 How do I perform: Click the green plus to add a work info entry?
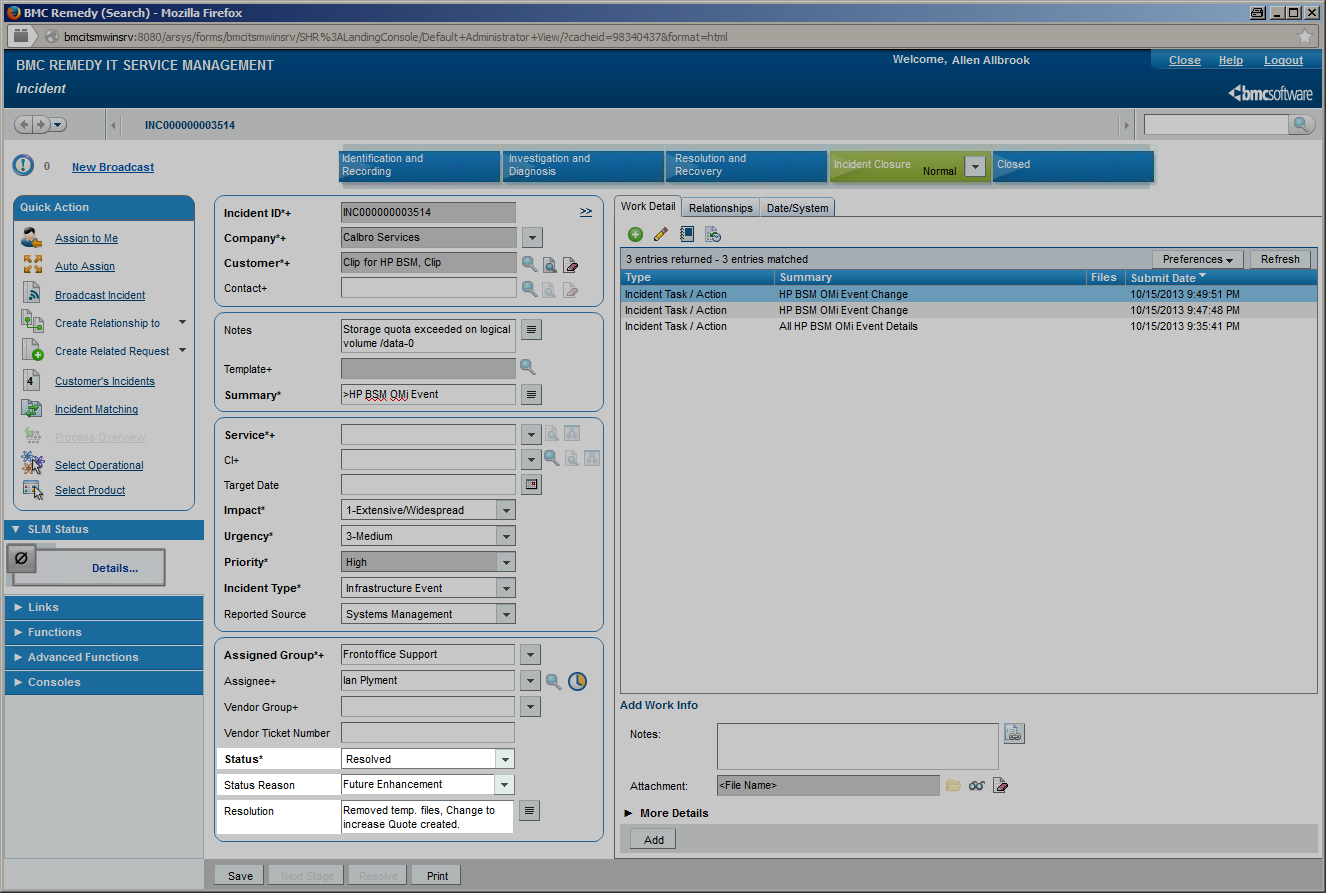[x=635, y=233]
